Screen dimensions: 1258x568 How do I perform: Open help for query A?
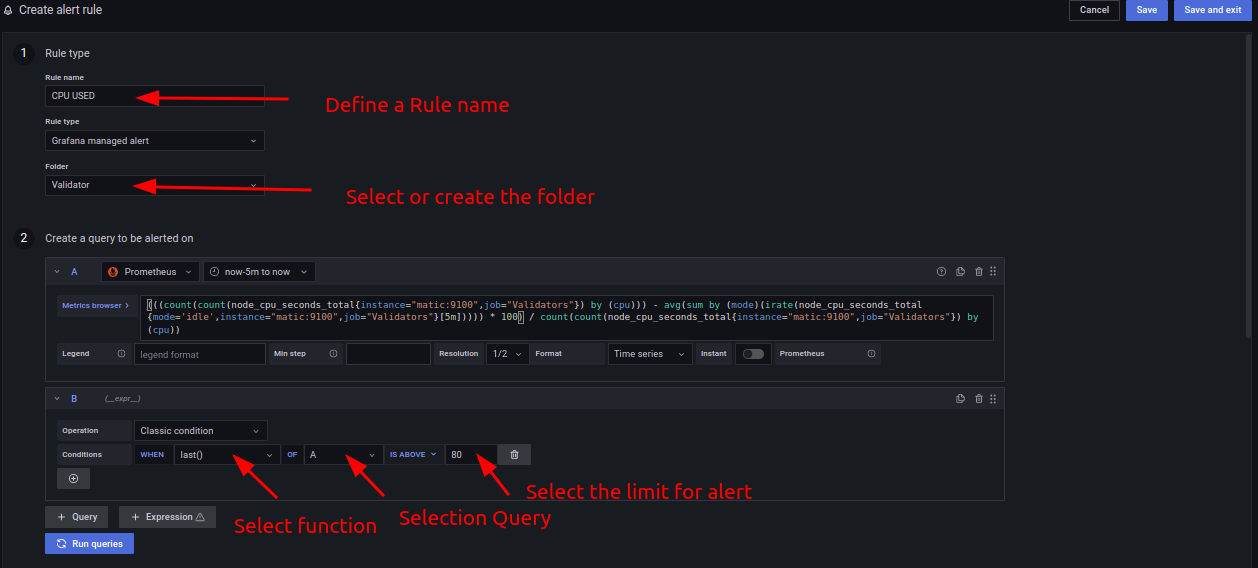tap(941, 271)
